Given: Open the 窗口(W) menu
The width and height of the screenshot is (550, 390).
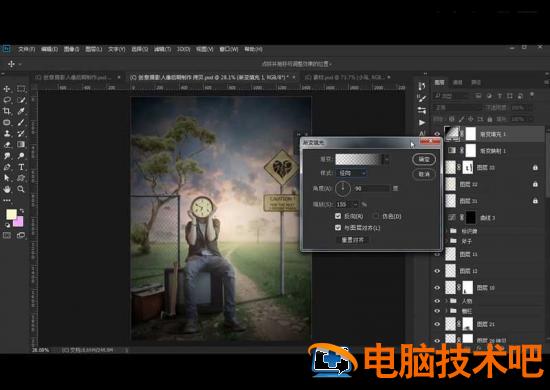Looking at the screenshot, I should coord(229,49).
